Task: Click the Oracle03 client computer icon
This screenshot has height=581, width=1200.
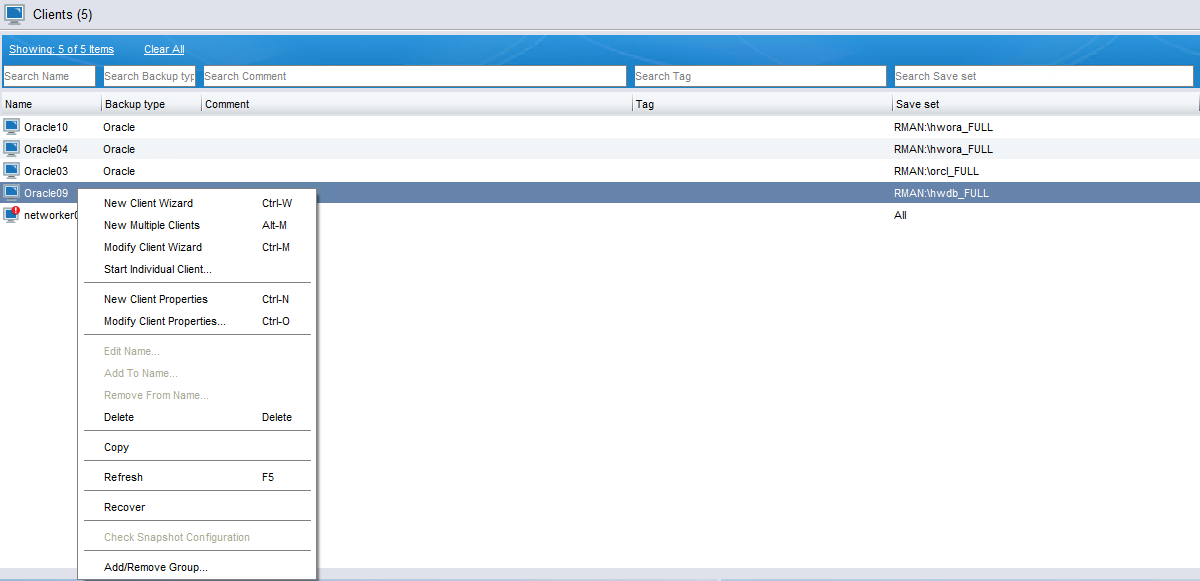Action: (12, 171)
